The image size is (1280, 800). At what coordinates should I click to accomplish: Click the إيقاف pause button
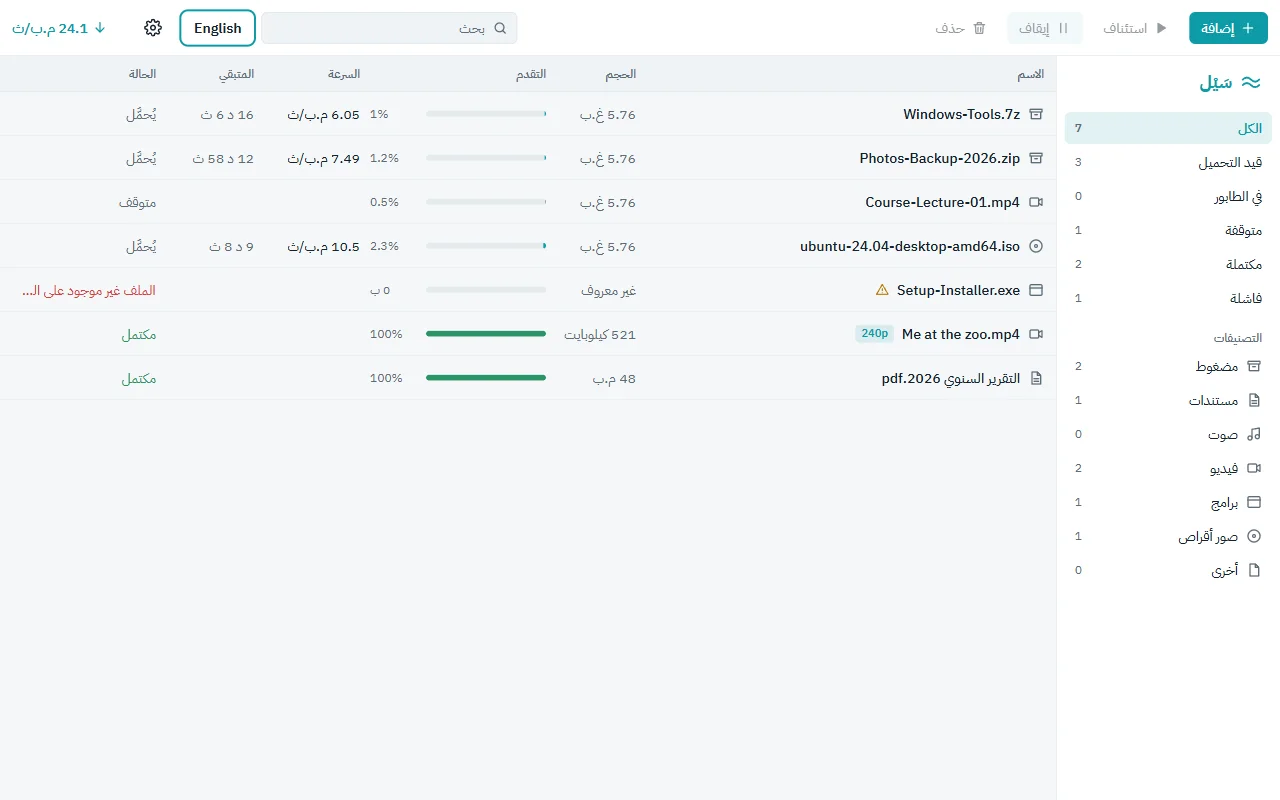(1044, 28)
